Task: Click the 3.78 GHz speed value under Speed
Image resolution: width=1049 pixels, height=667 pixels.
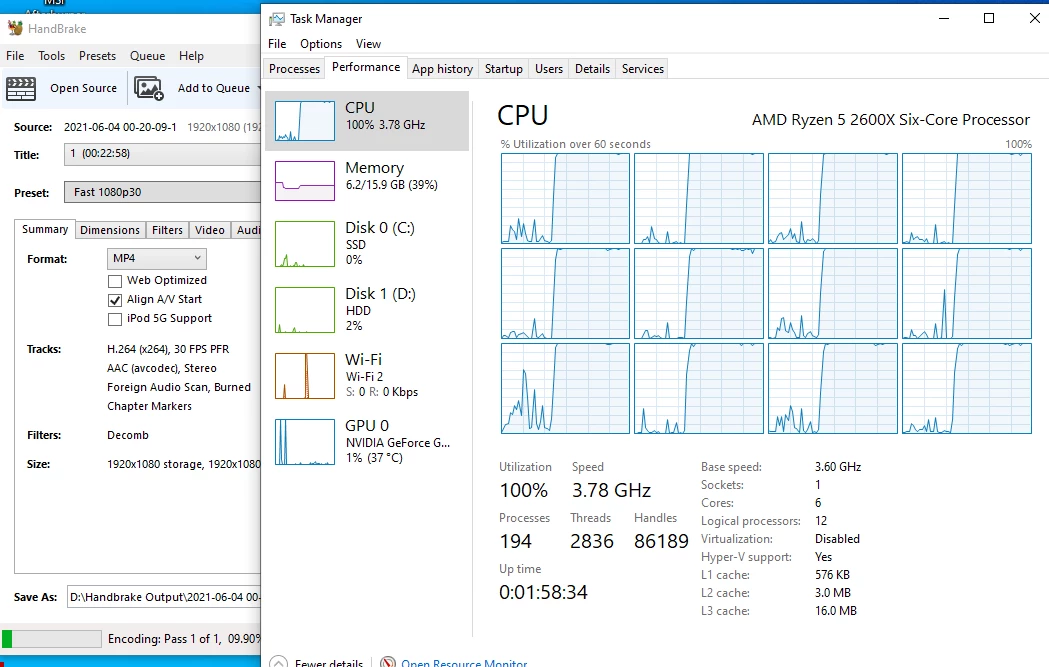Action: coord(611,490)
